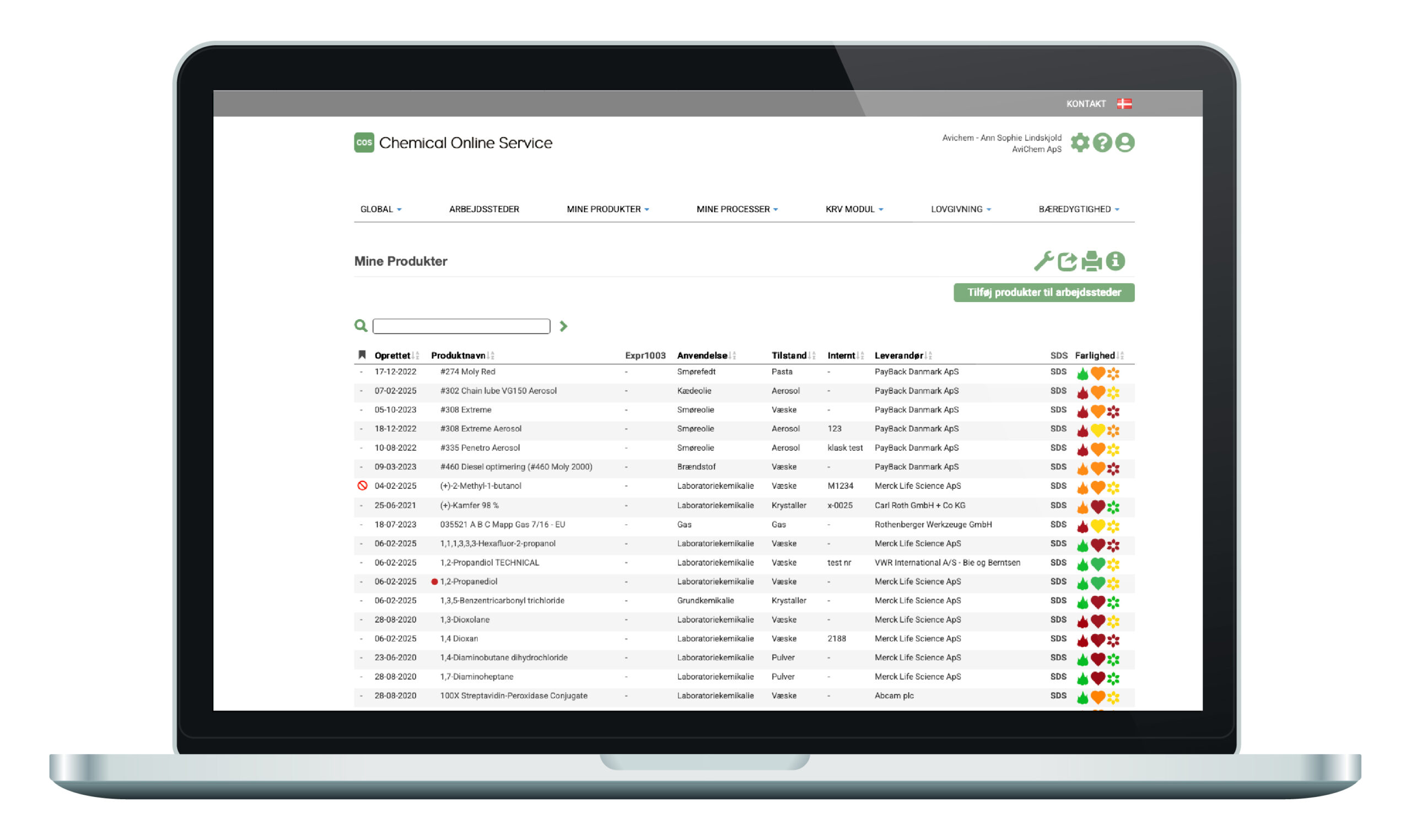Click the printer icon
Screen dimensions: 1411x840
1091,261
